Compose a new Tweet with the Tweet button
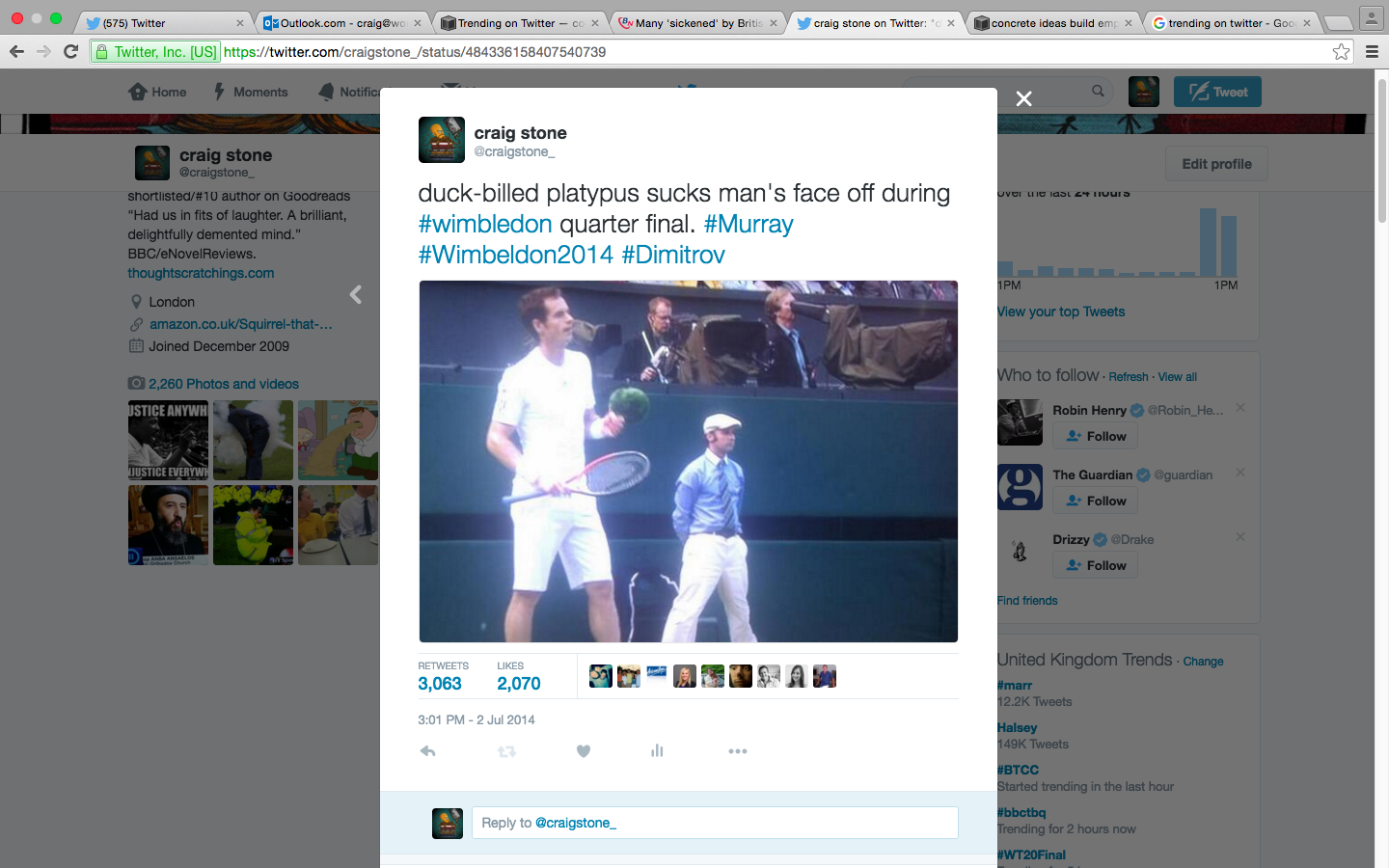 [1217, 92]
